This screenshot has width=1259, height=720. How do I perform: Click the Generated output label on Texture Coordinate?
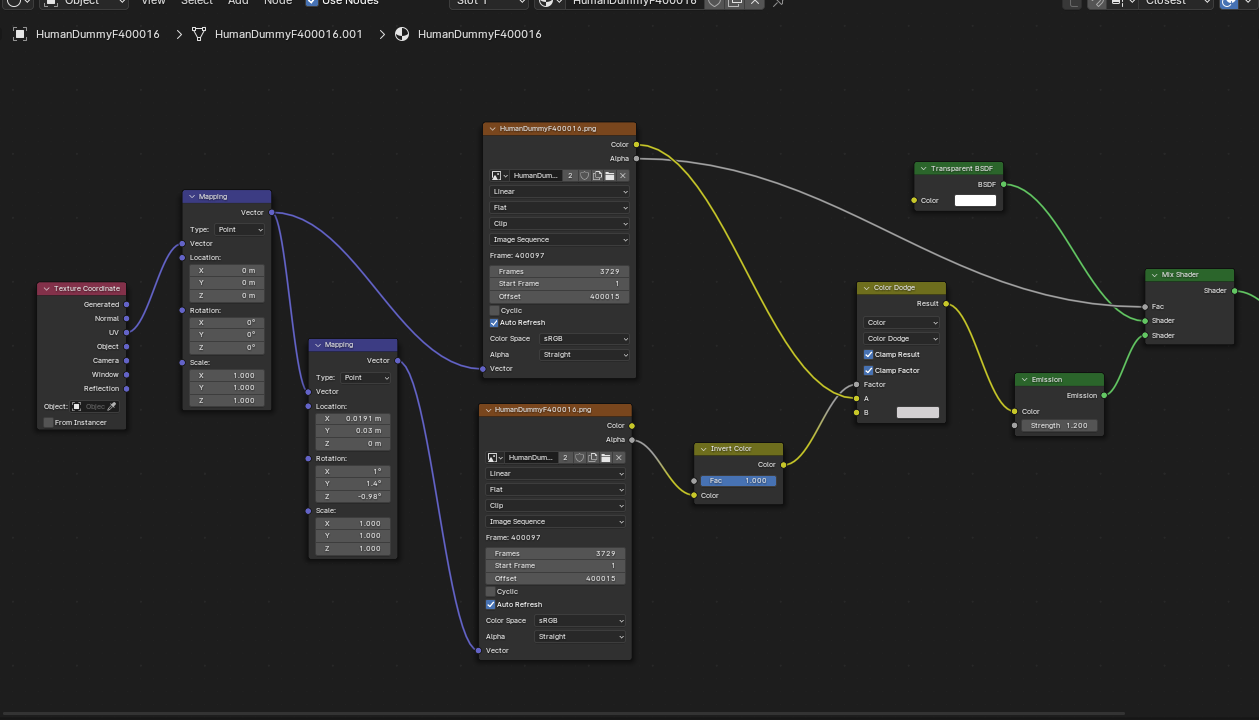point(101,304)
